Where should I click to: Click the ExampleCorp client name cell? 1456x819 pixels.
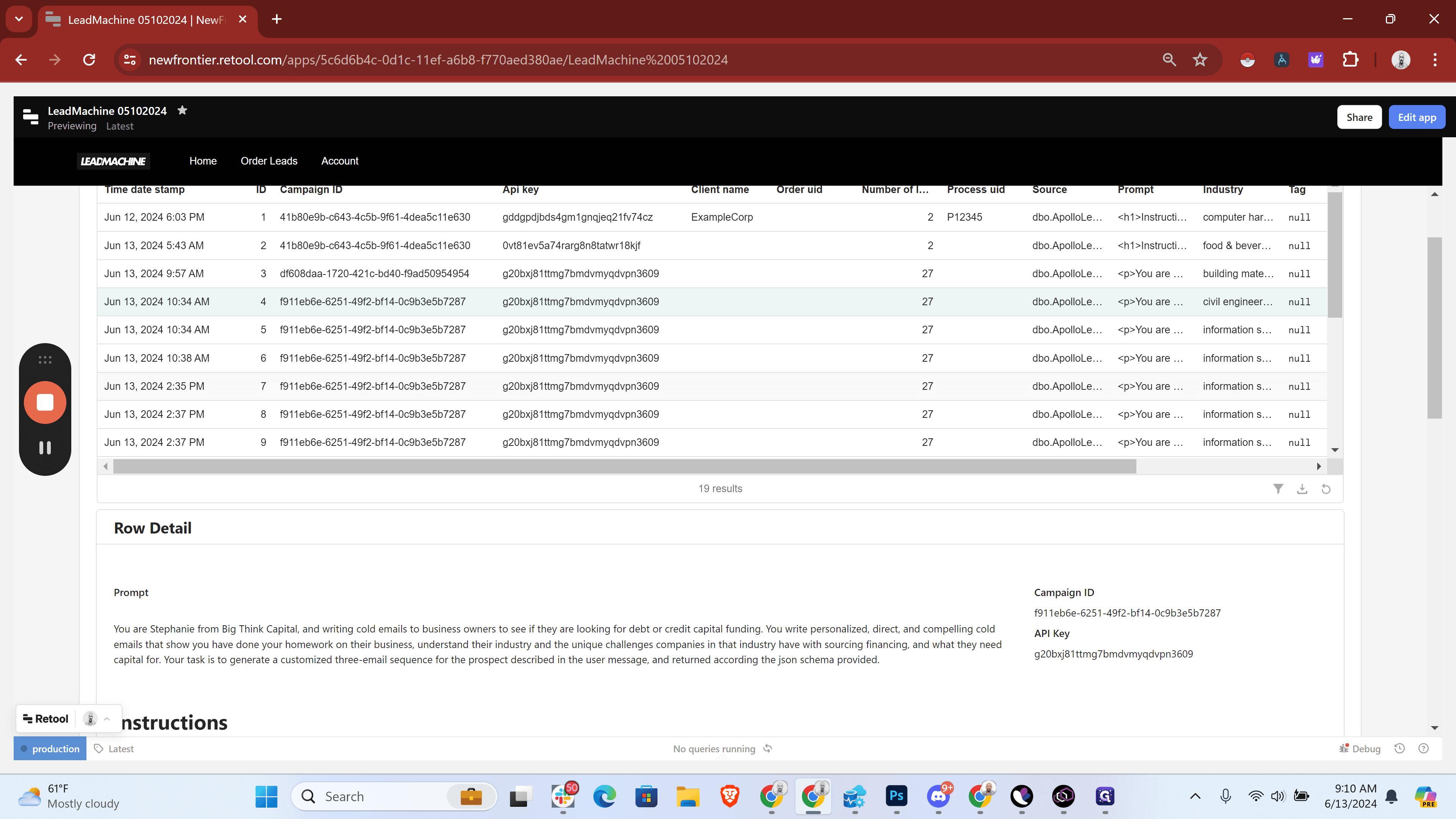tap(722, 217)
